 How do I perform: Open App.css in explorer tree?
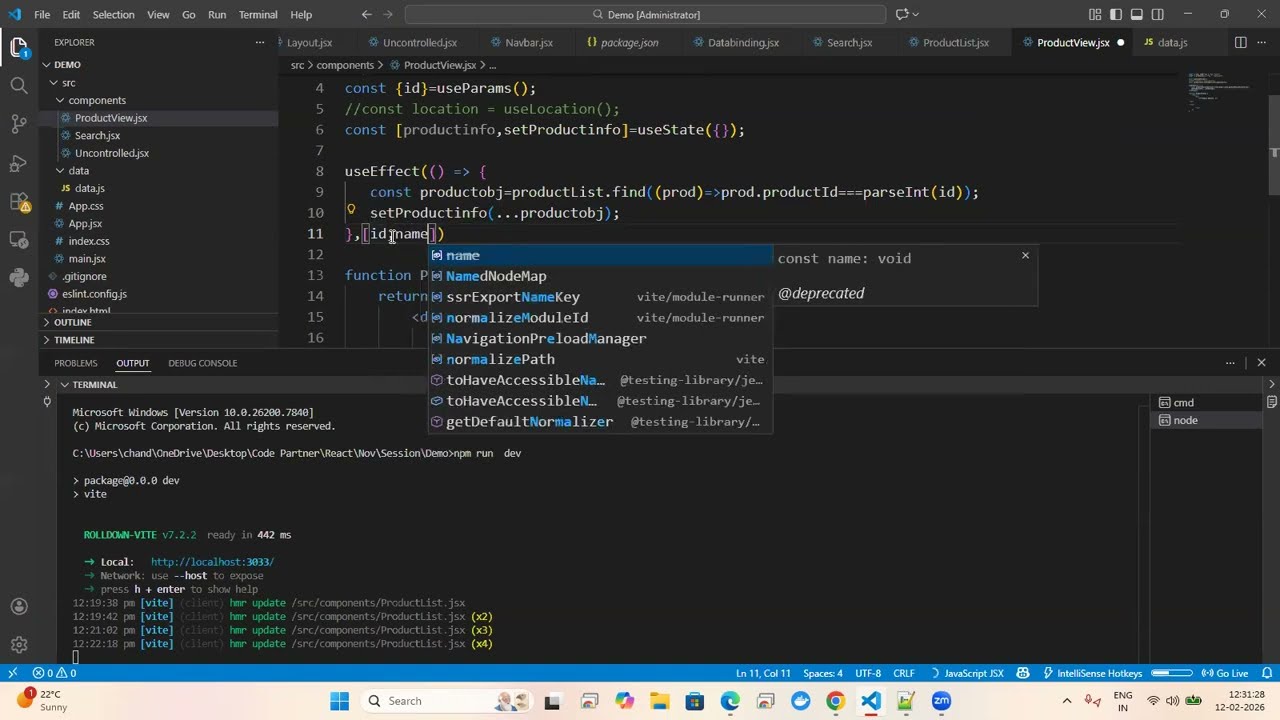click(x=86, y=206)
